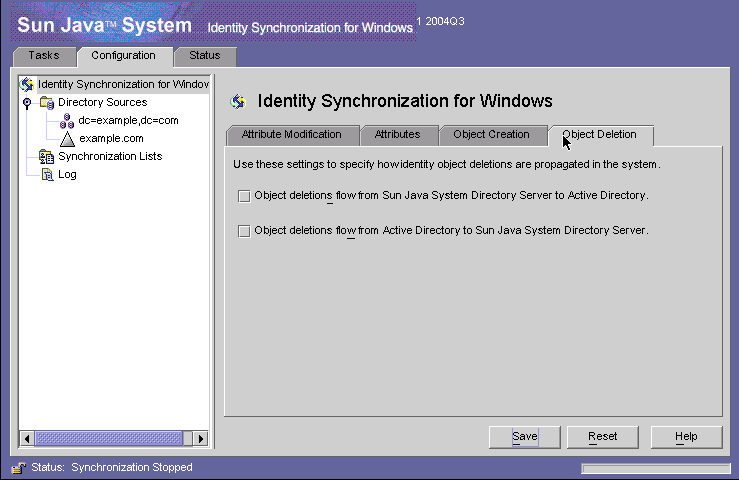Collapse the Directory Sources tree node
The image size is (739, 480).
pyautogui.click(x=27, y=102)
